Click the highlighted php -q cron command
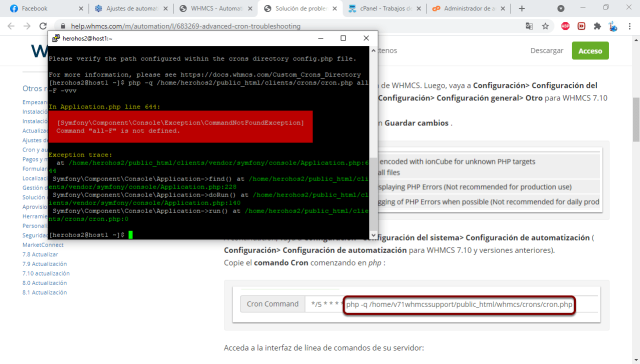Image resolution: width=640 pixels, height=364 pixels. click(x=459, y=304)
